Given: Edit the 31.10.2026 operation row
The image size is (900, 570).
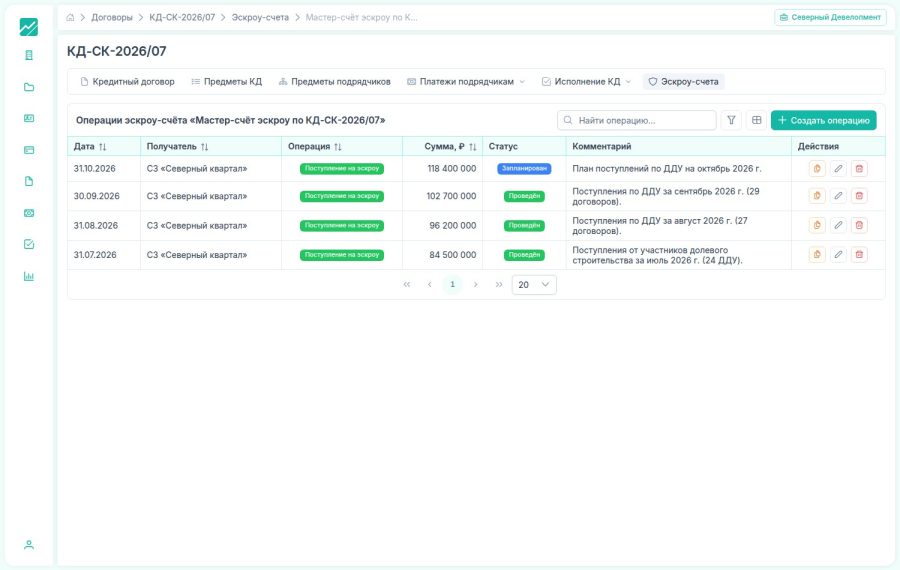Looking at the screenshot, I should pos(838,169).
